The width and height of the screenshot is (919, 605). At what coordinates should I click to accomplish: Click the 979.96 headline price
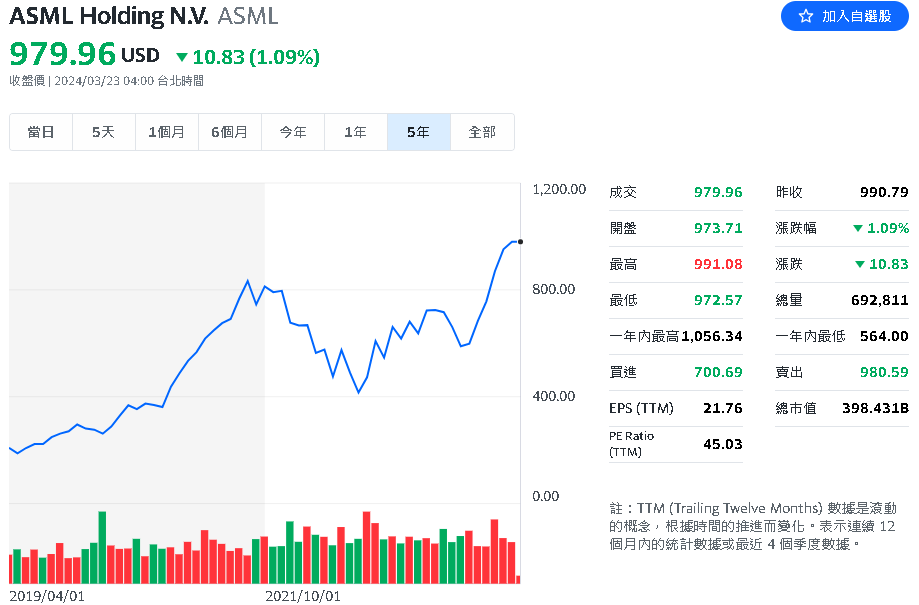pyautogui.click(x=63, y=54)
